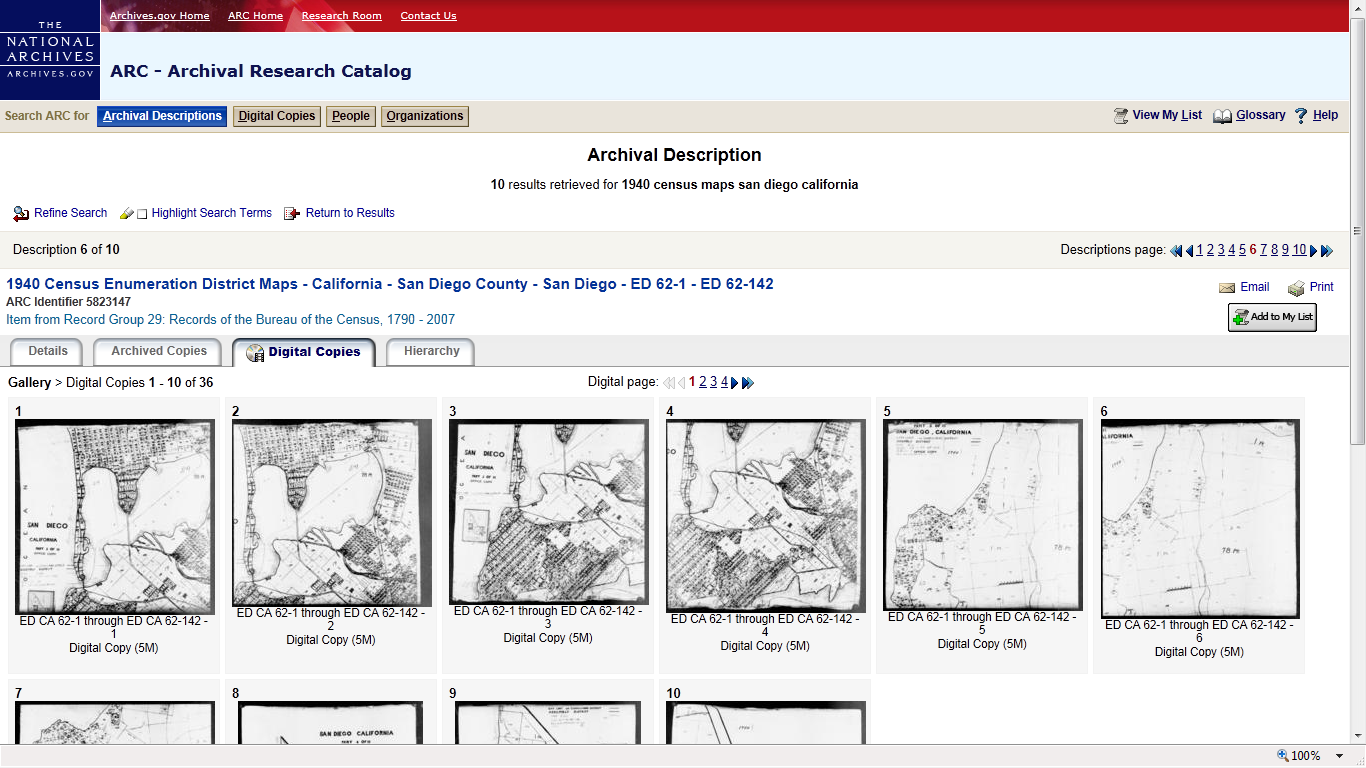
Task: Jump to the last descriptions page
Action: [1327, 250]
